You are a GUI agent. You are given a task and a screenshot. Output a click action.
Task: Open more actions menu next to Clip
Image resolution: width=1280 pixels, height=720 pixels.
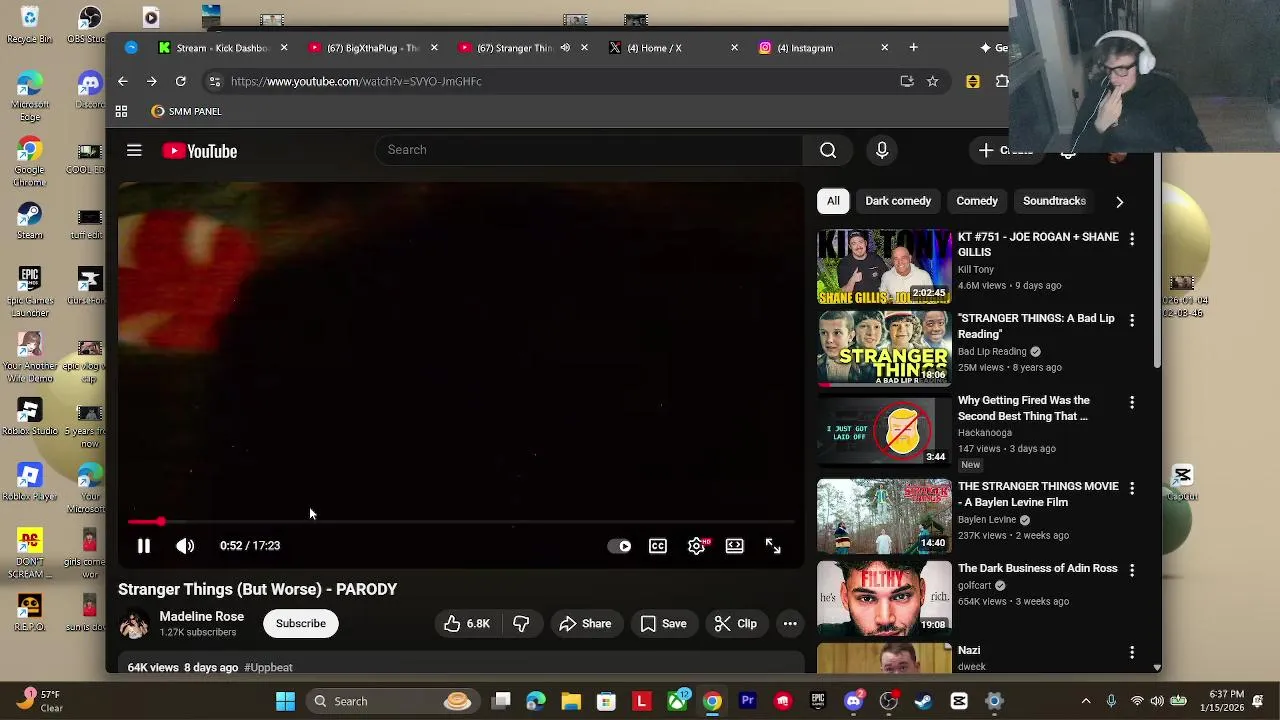point(790,624)
